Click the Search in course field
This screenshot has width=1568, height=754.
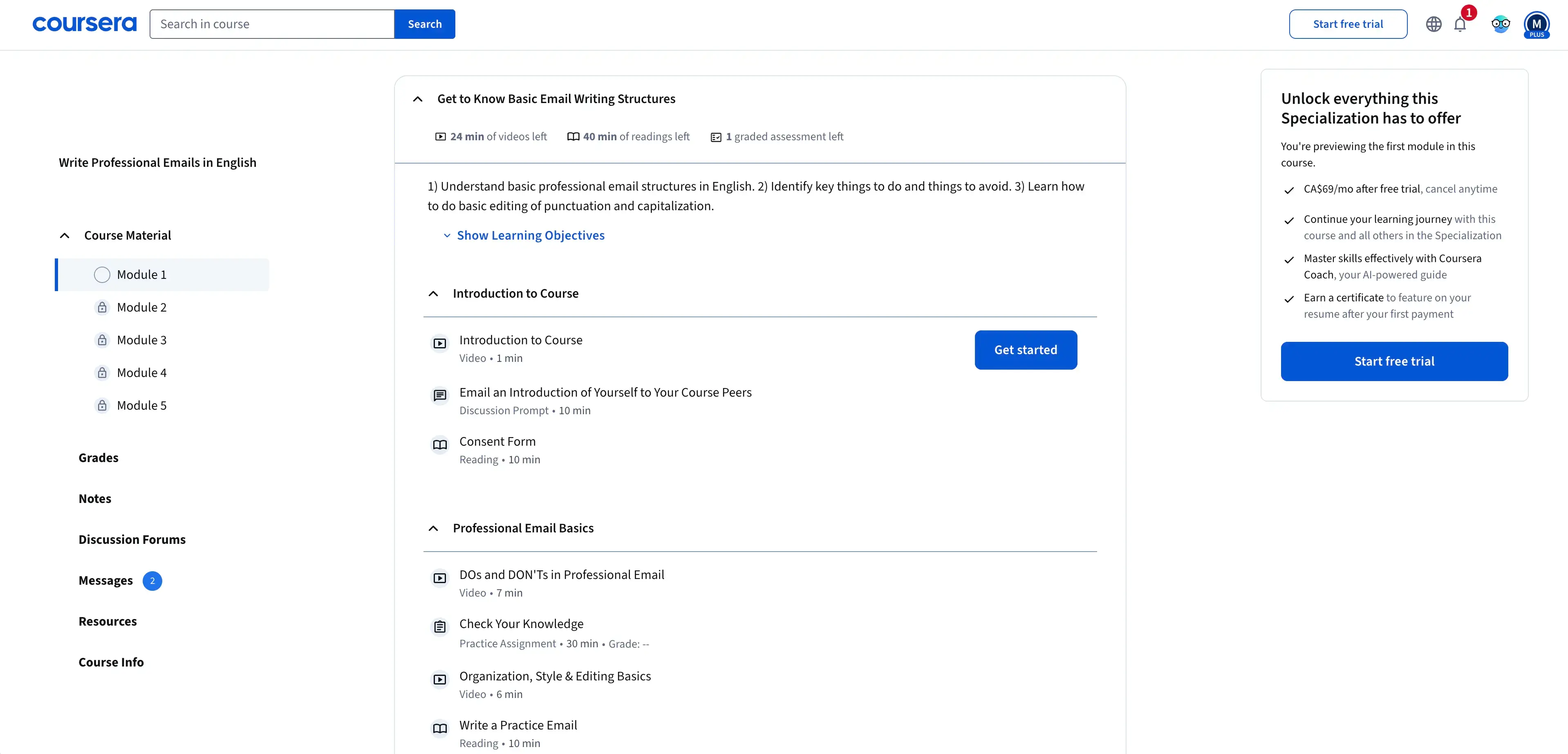click(x=271, y=25)
